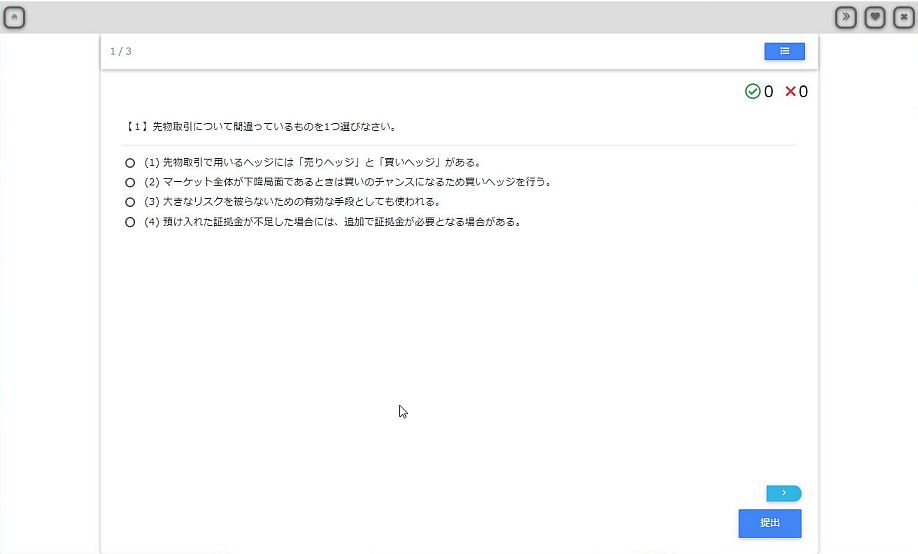Click the 提出 submit button
918x554 pixels.
click(769, 523)
